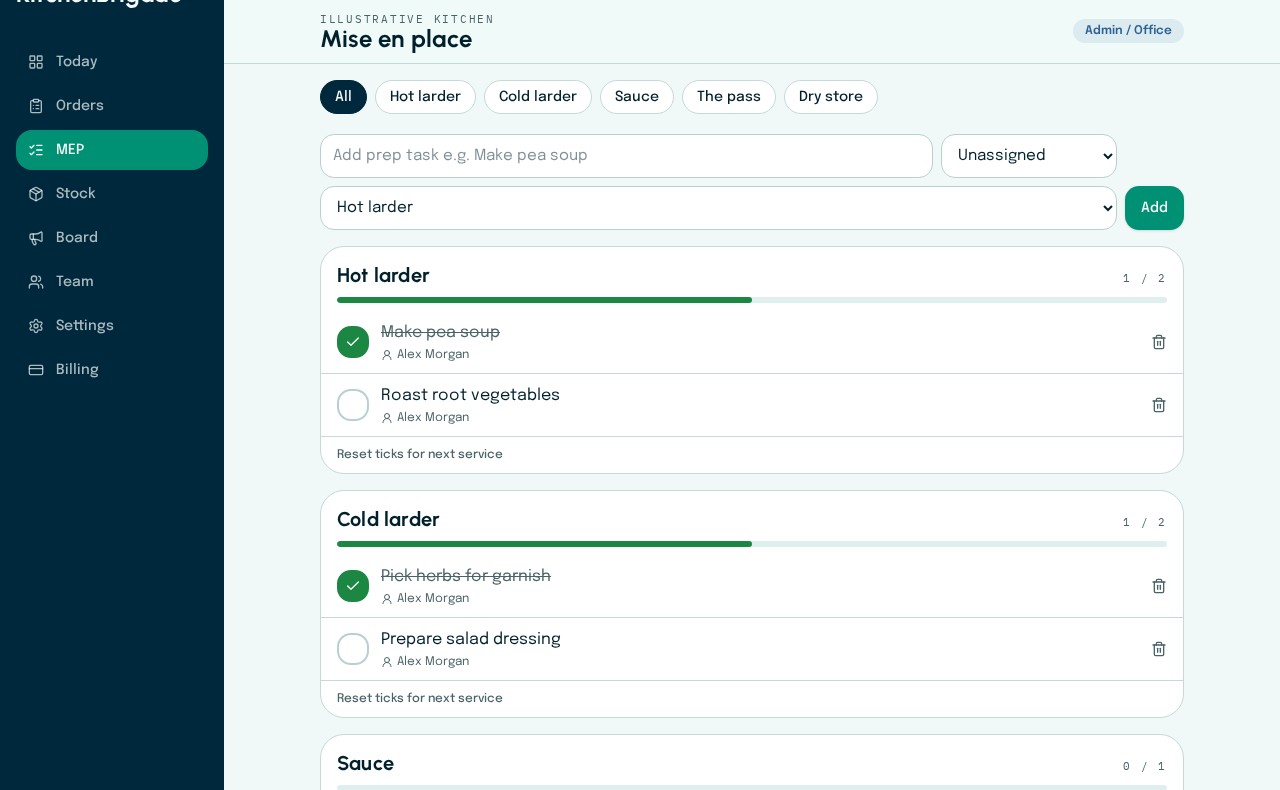Filter by Cold larder tab

(538, 97)
